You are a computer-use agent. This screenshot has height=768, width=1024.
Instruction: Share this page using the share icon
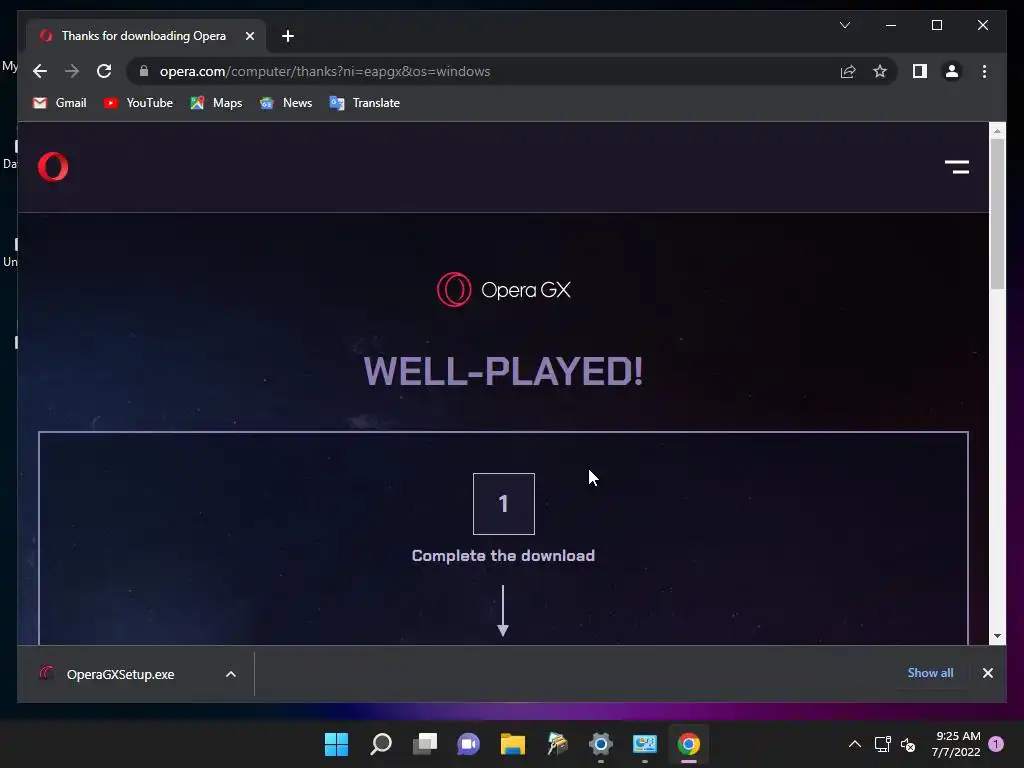(x=848, y=71)
